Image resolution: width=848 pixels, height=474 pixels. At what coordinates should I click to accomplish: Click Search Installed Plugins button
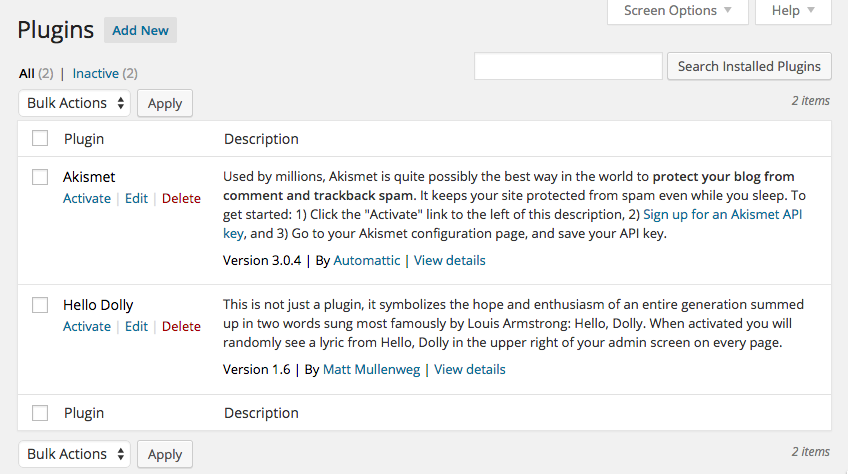click(x=749, y=66)
